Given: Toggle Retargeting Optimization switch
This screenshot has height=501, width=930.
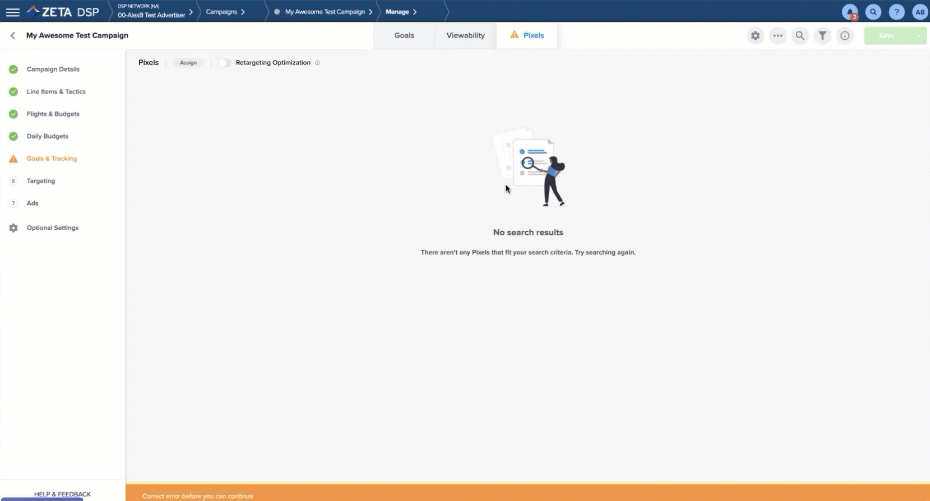Looking at the screenshot, I should (225, 63).
